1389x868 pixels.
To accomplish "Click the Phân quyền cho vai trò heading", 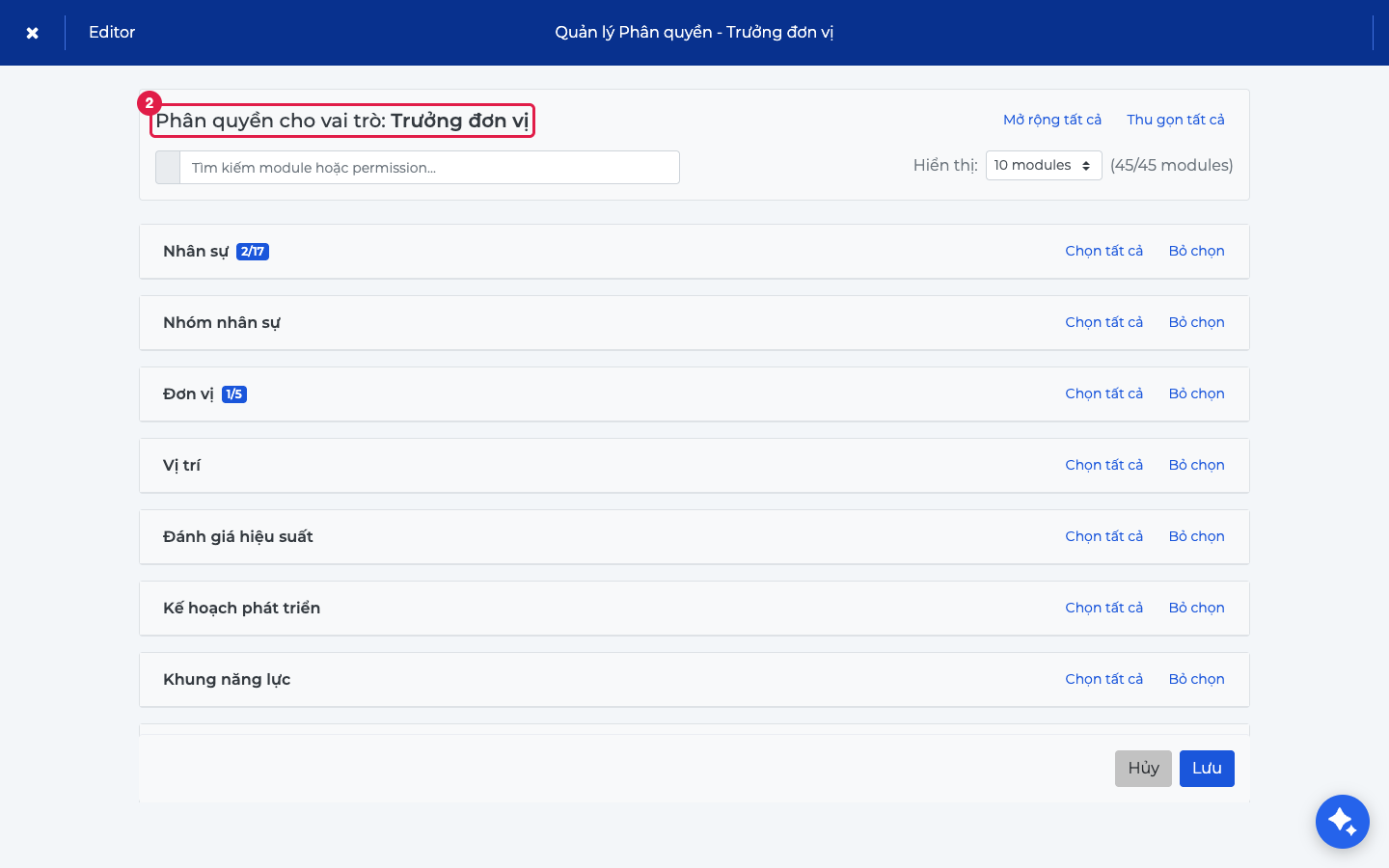I will (342, 121).
